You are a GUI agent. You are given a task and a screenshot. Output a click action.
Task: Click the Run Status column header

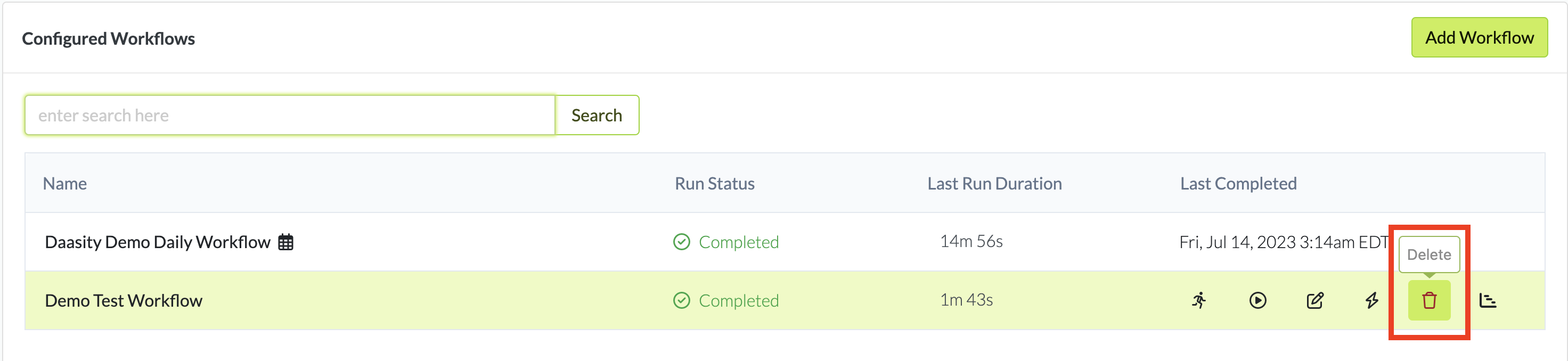(715, 184)
